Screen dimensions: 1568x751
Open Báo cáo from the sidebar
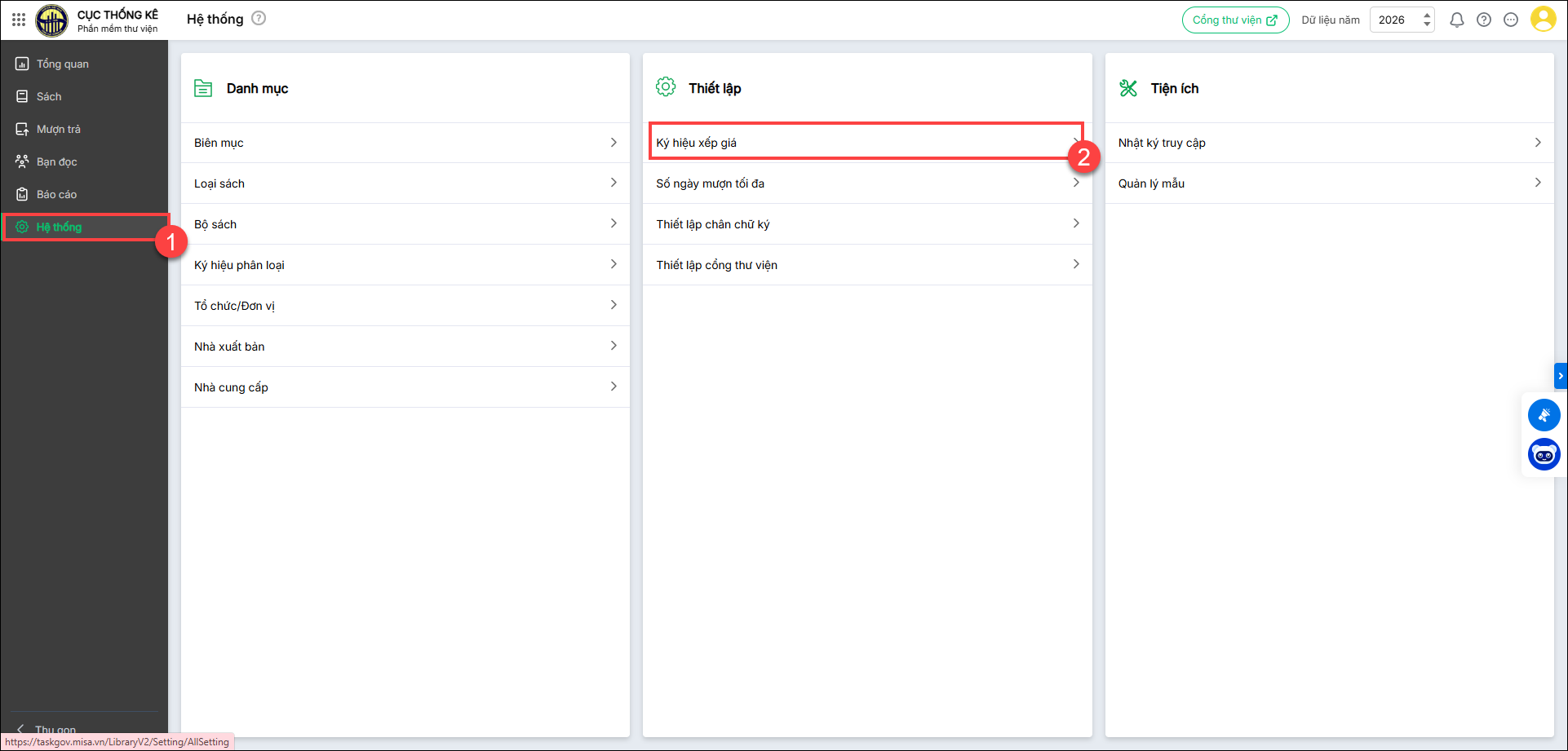tap(56, 194)
